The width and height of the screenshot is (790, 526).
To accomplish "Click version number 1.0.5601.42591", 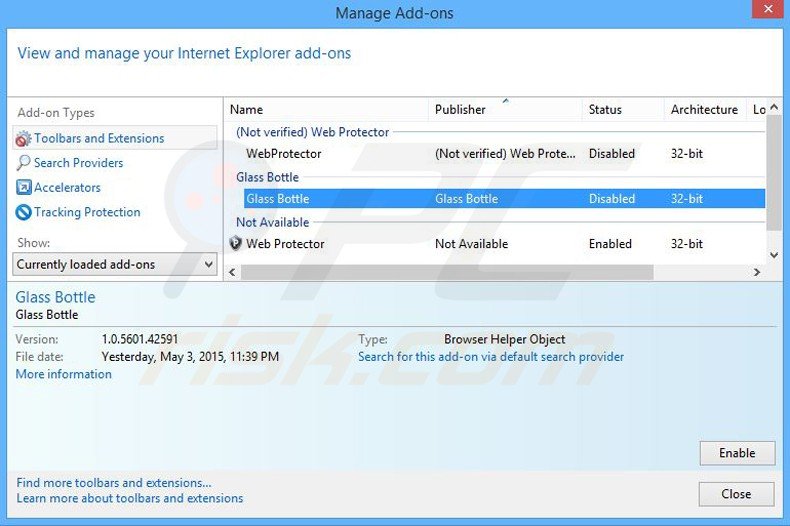I will coord(140,339).
